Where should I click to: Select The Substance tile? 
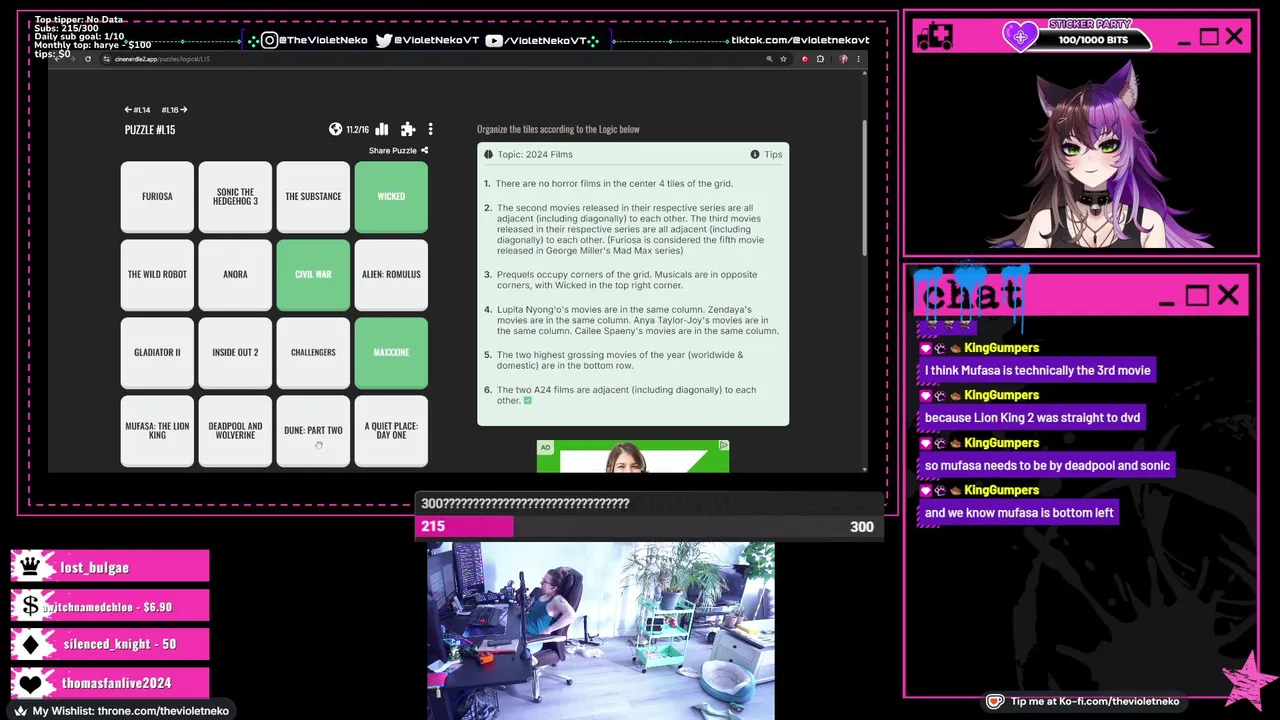313,196
